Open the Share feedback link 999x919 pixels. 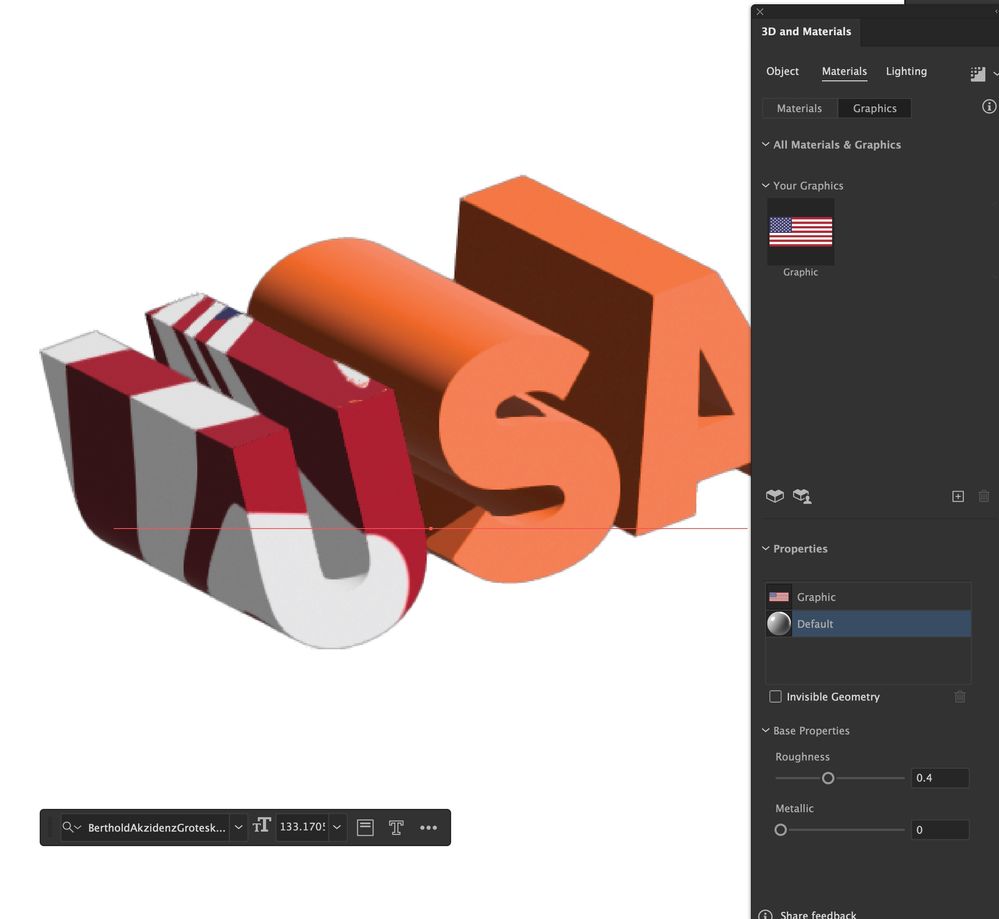pos(818,915)
